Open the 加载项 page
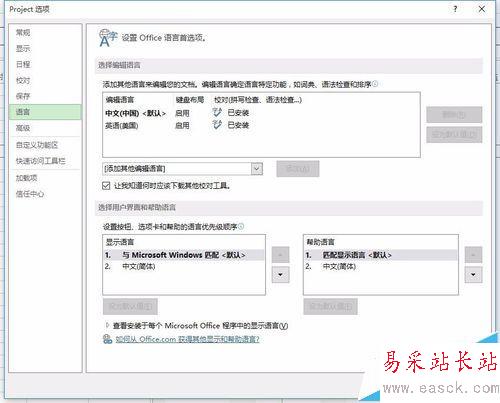This screenshot has height=403, width=500. [x=27, y=178]
